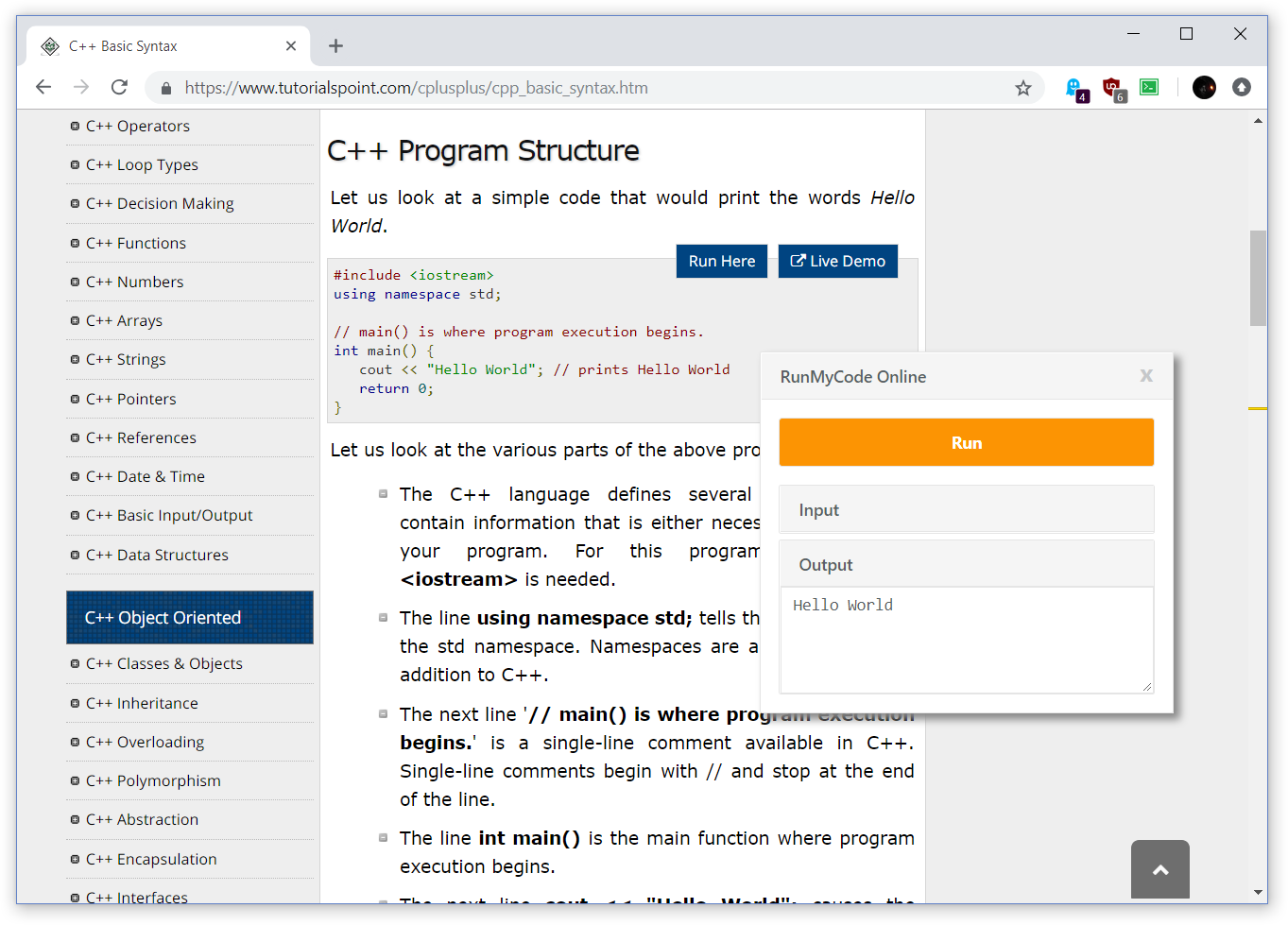Reload the page with refresh icon

tap(119, 88)
